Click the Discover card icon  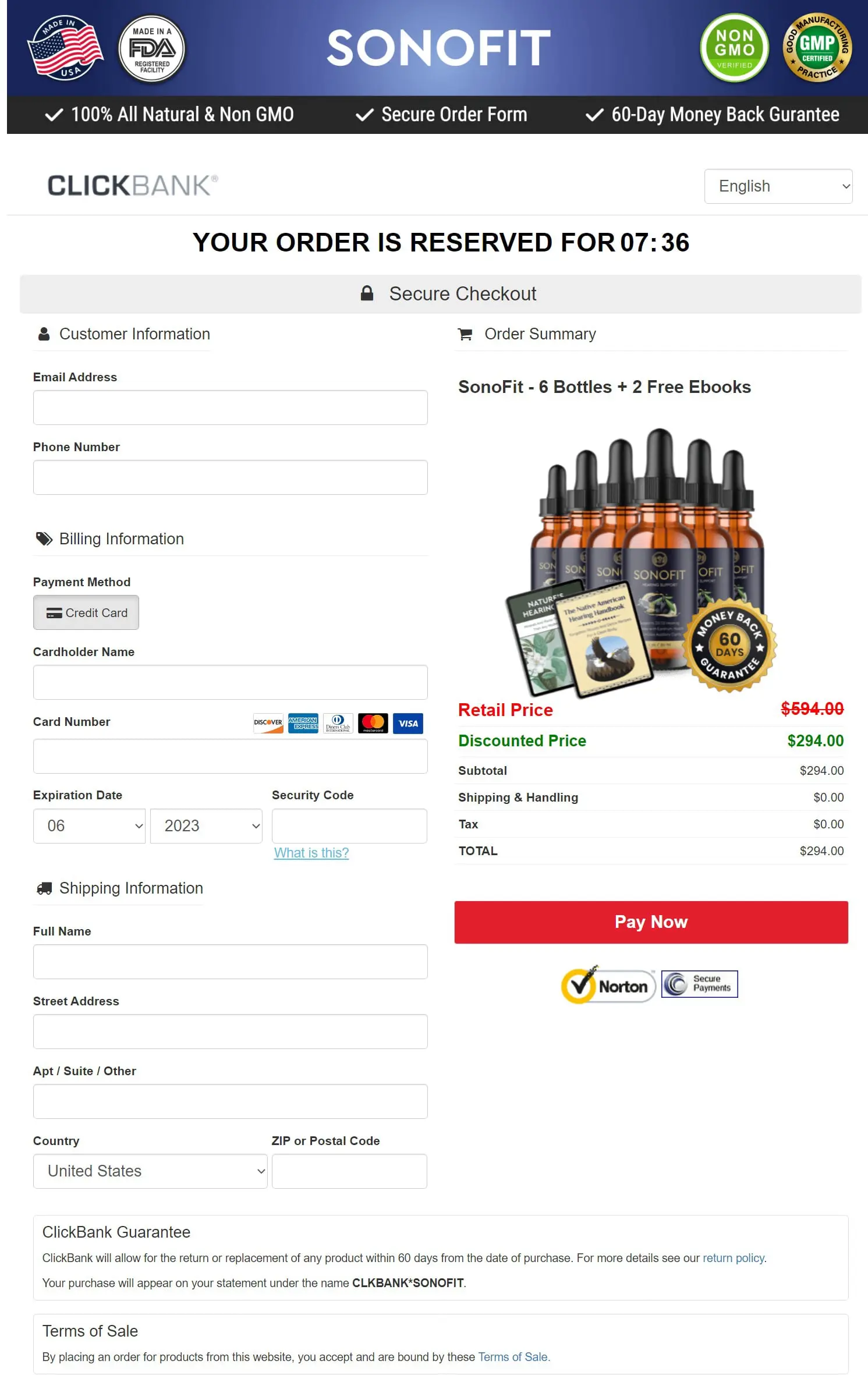(x=268, y=723)
